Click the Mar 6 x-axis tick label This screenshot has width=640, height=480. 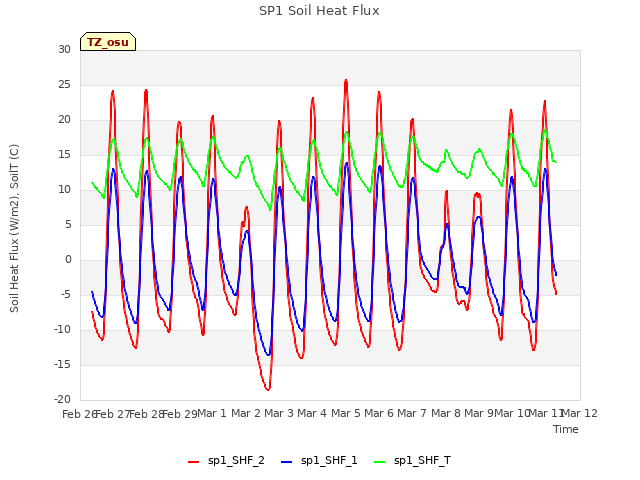[x=379, y=413]
